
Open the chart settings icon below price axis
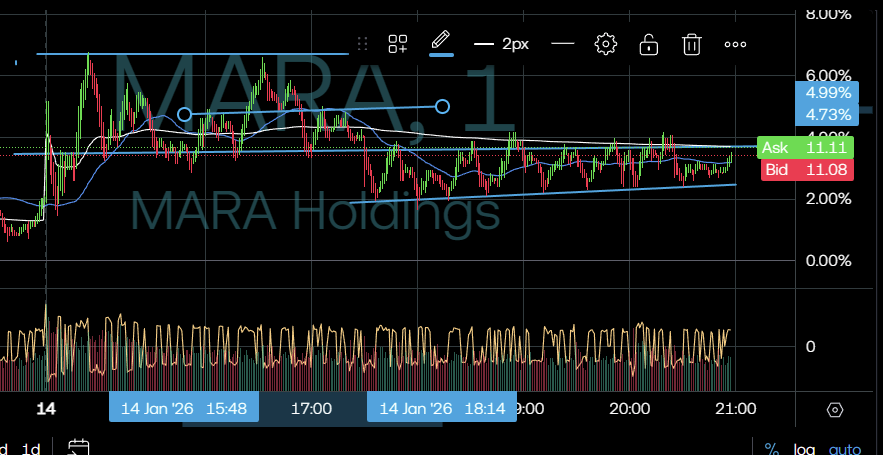coord(836,410)
